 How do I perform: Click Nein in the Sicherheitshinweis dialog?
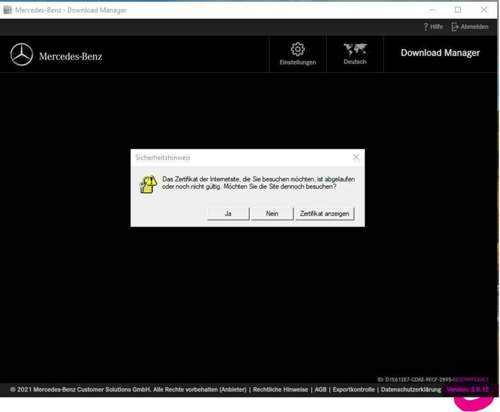point(272,214)
